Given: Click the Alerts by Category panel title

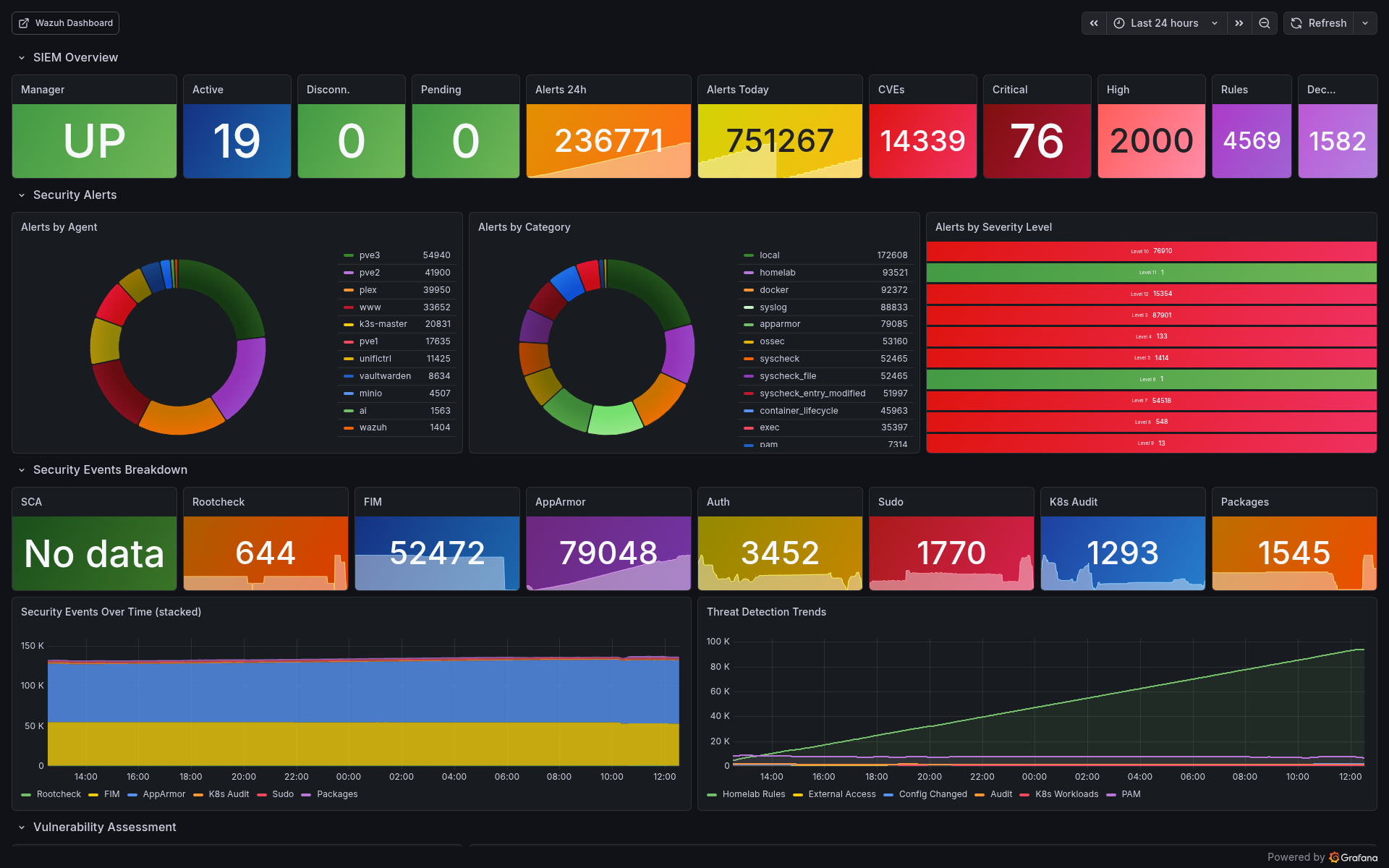Looking at the screenshot, I should 524,227.
